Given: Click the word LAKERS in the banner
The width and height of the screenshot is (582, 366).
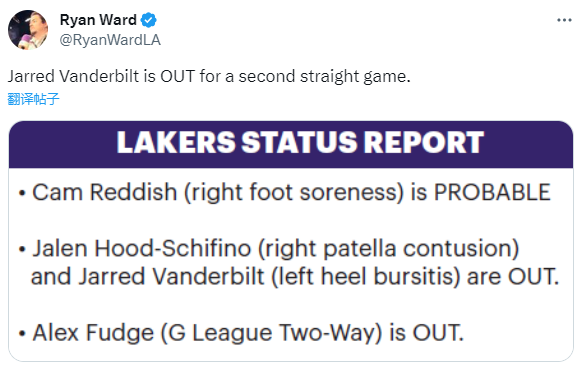Looking at the screenshot, I should (x=176, y=142).
